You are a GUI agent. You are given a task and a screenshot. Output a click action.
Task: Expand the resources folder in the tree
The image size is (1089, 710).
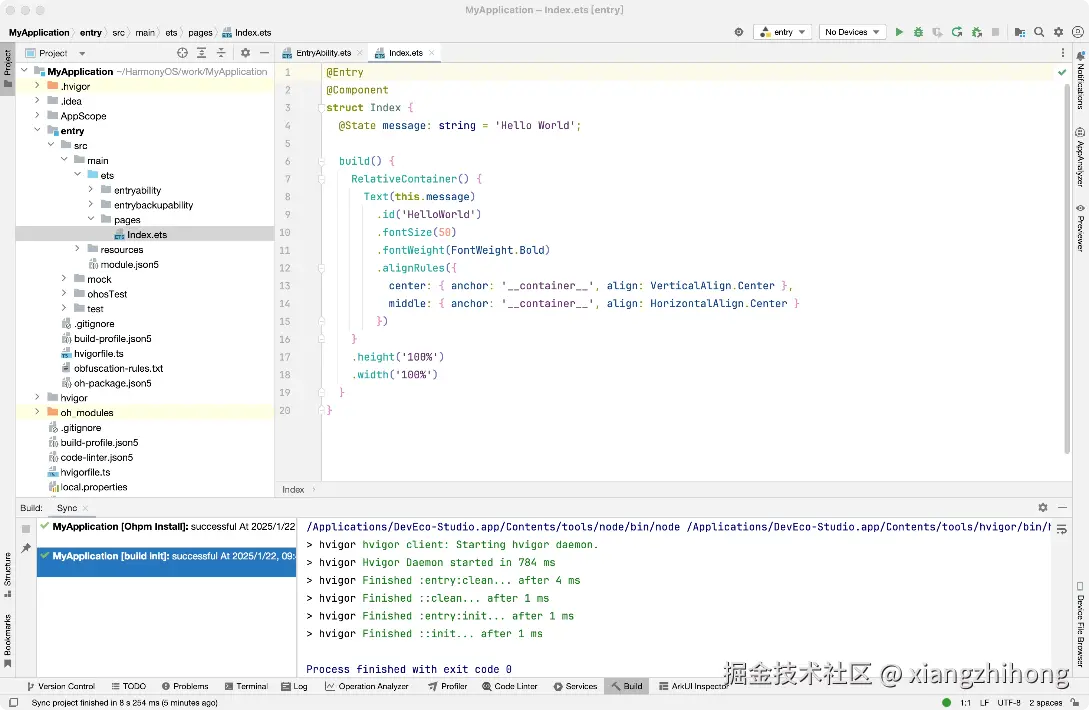(x=78, y=250)
